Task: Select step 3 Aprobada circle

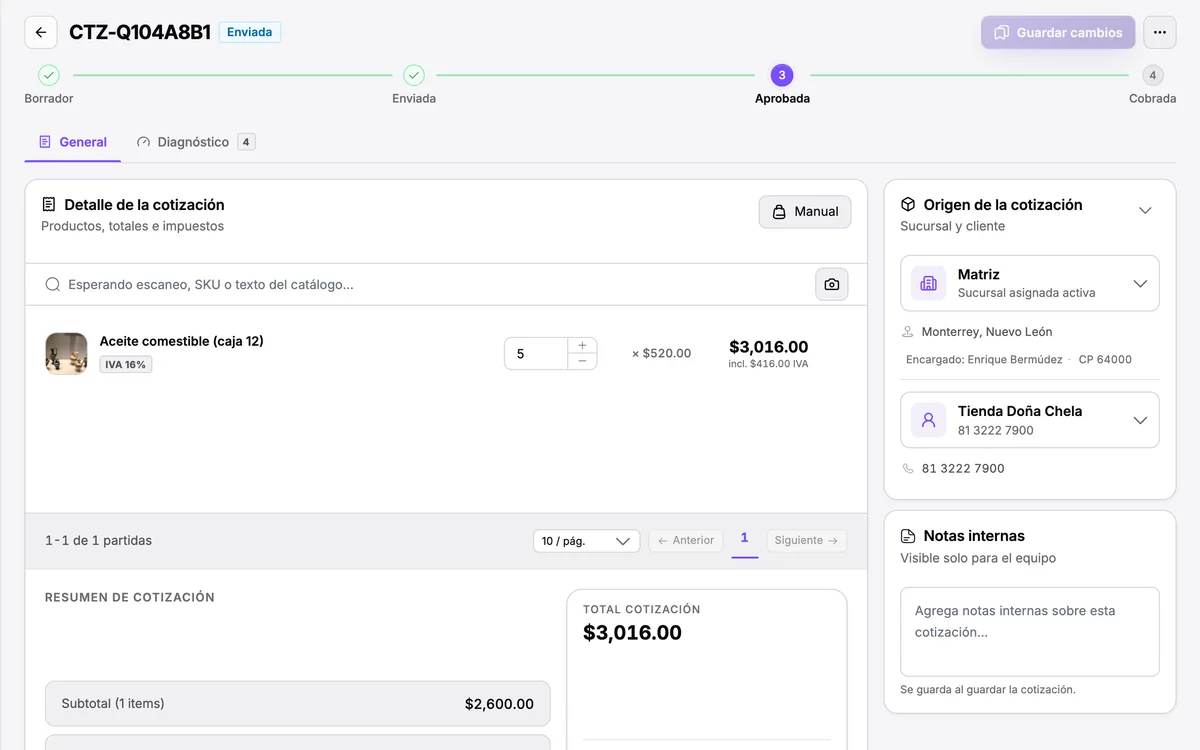Action: click(782, 75)
